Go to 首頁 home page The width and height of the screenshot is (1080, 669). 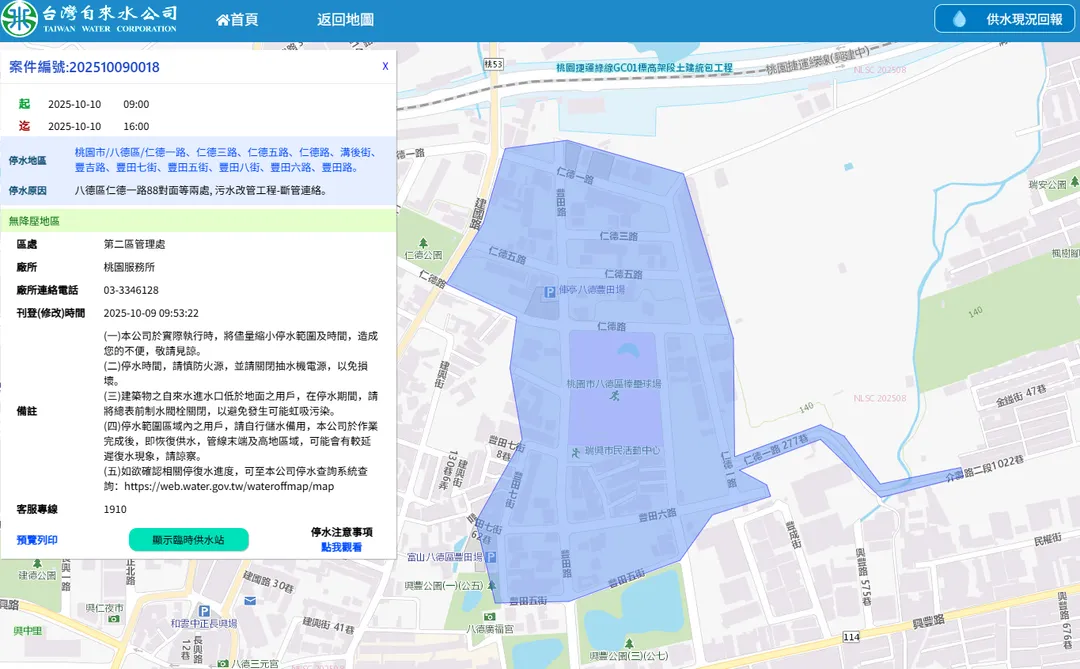[x=237, y=20]
